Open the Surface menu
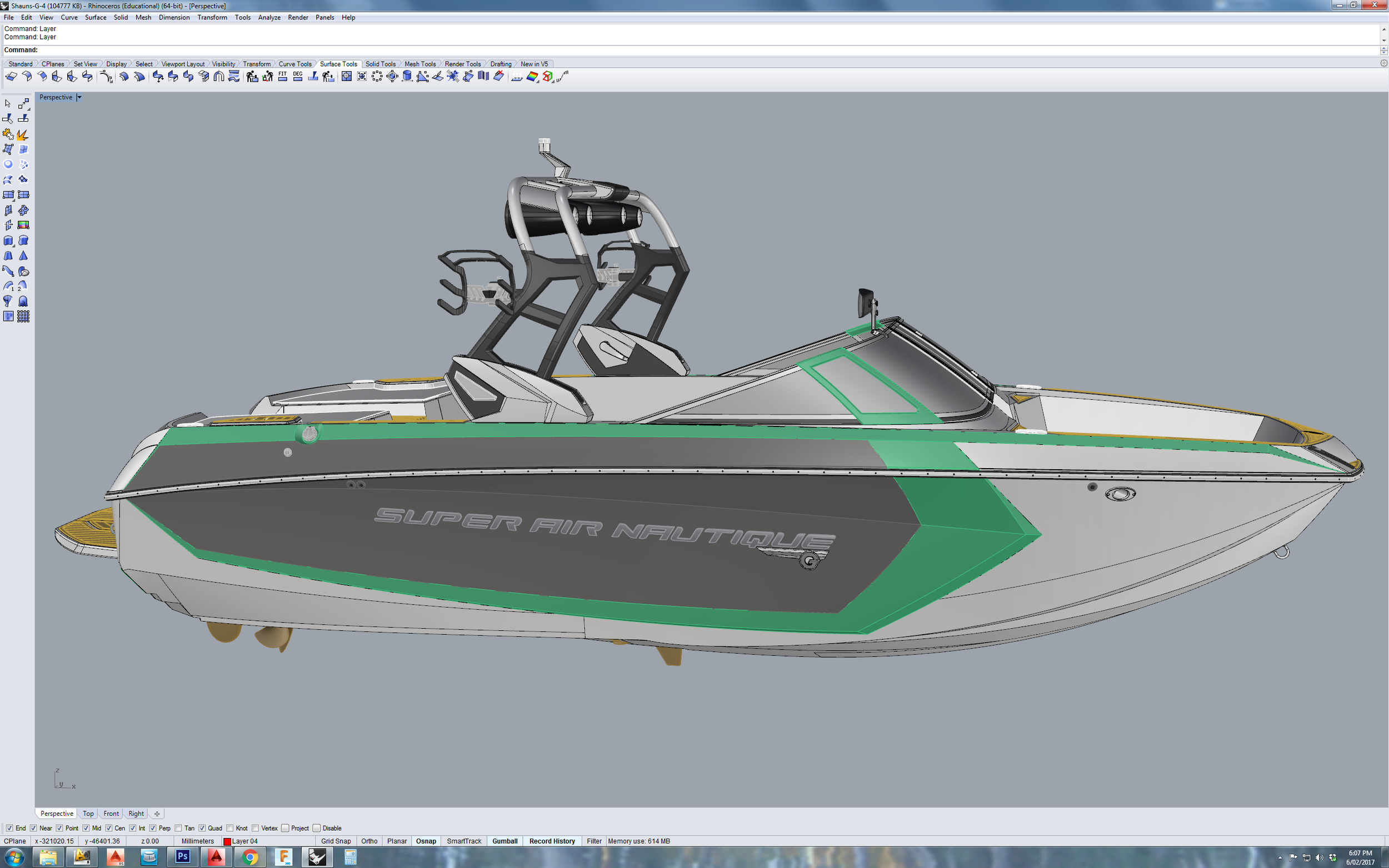Viewport: 1389px width, 868px height. coord(96,17)
